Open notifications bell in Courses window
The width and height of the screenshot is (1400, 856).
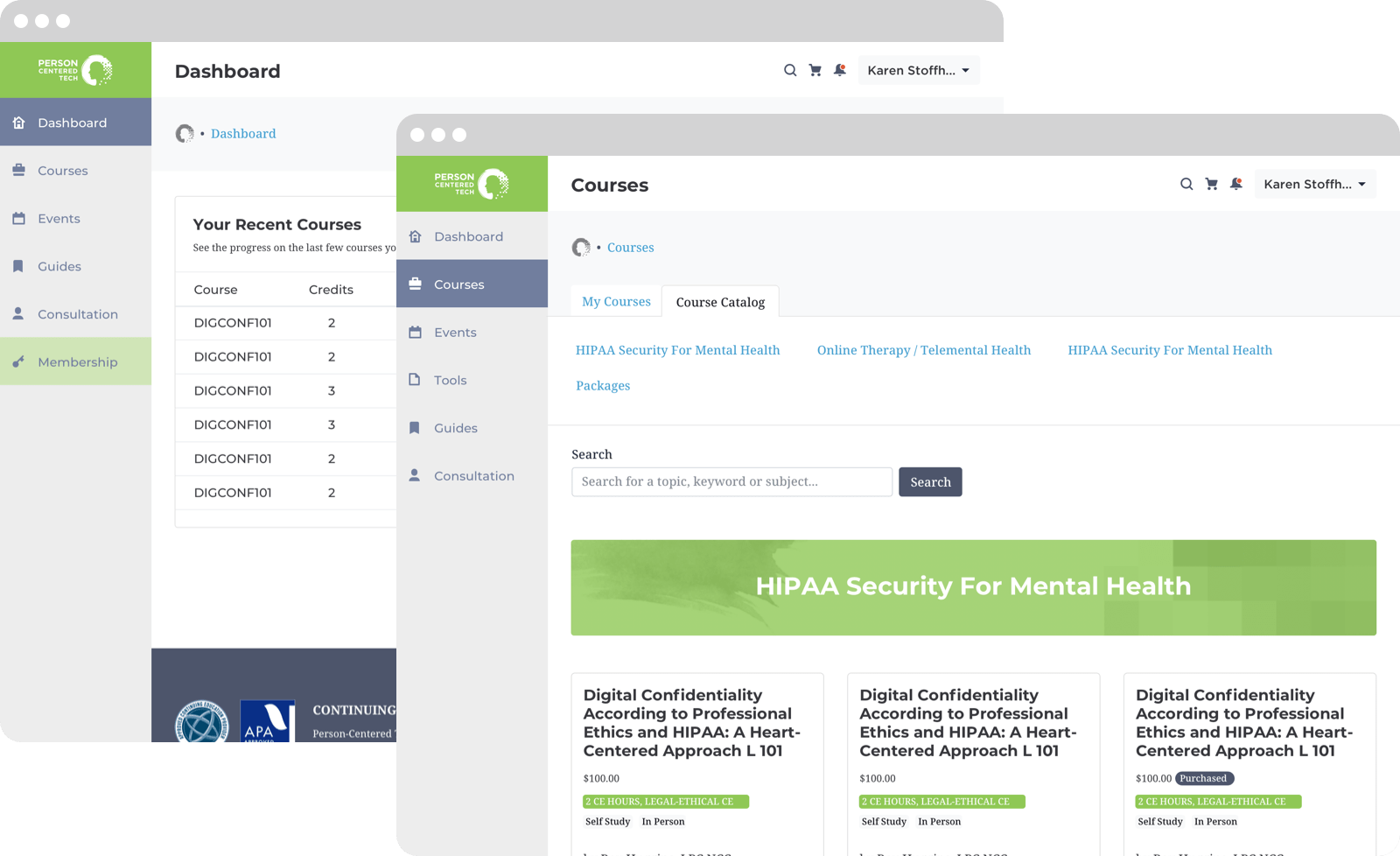[x=1235, y=184]
